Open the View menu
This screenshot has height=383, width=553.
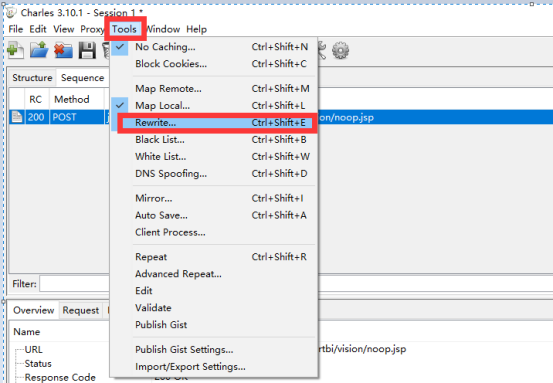63,29
